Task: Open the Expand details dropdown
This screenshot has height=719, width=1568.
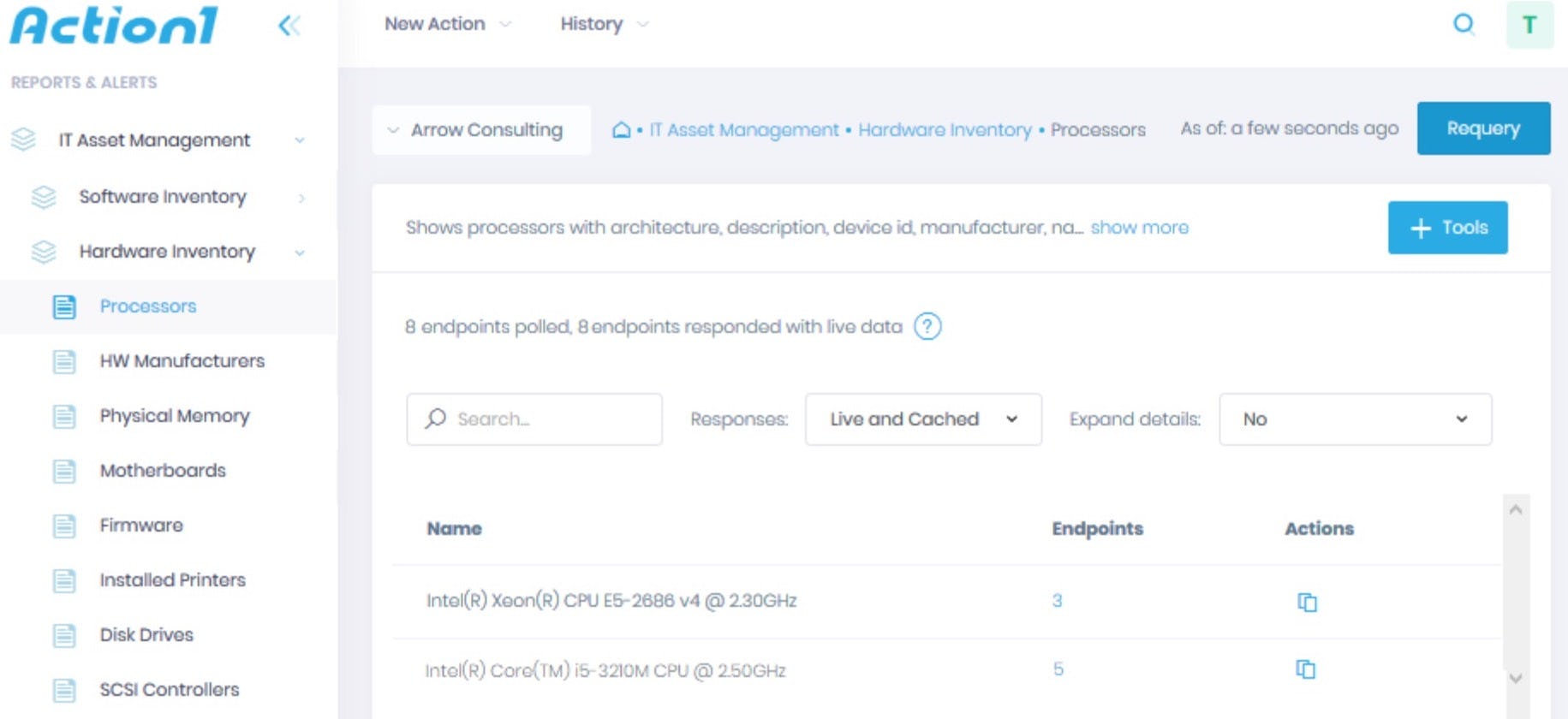Action: (1355, 419)
